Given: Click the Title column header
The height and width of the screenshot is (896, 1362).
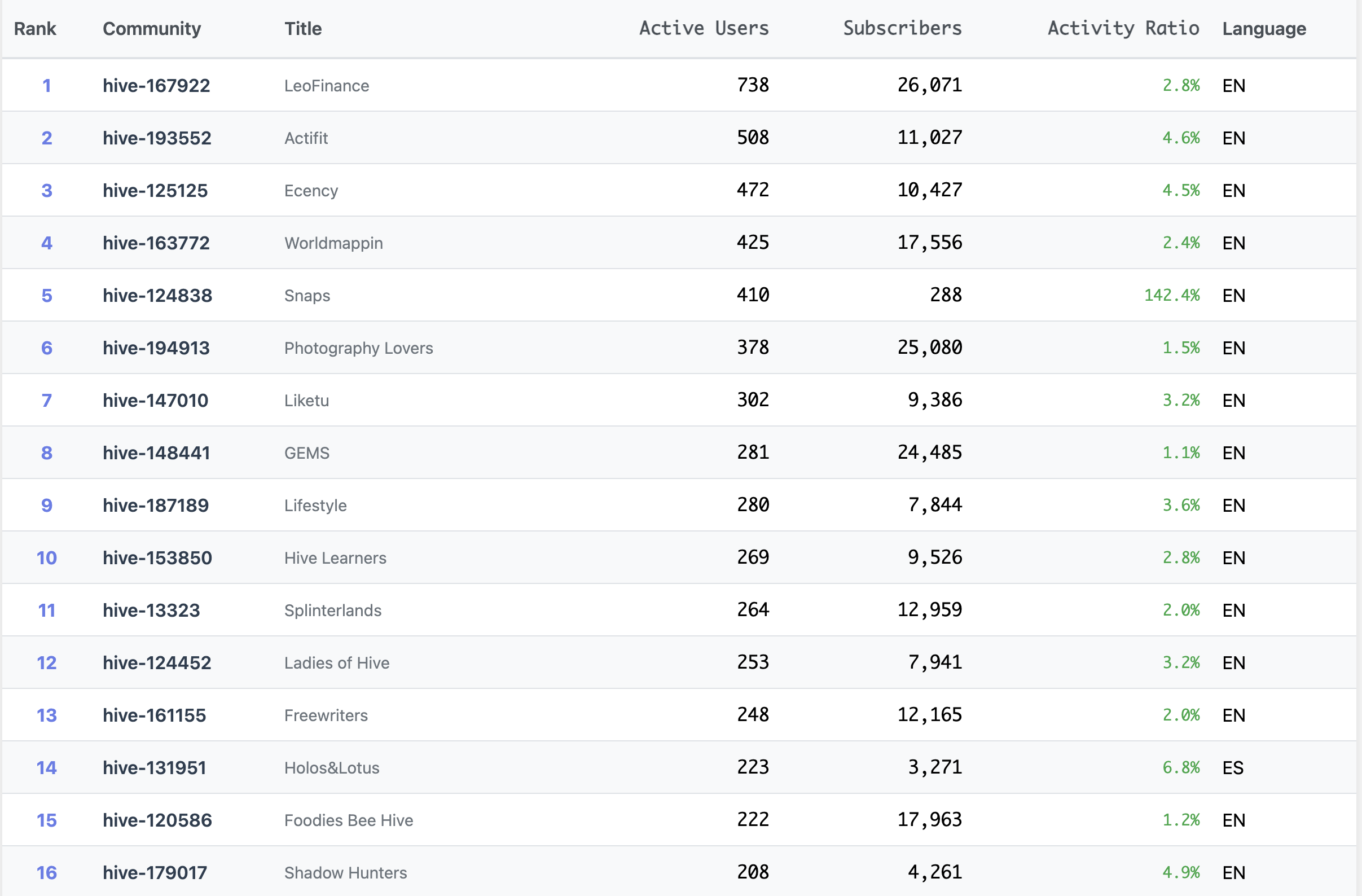Looking at the screenshot, I should tap(303, 29).
